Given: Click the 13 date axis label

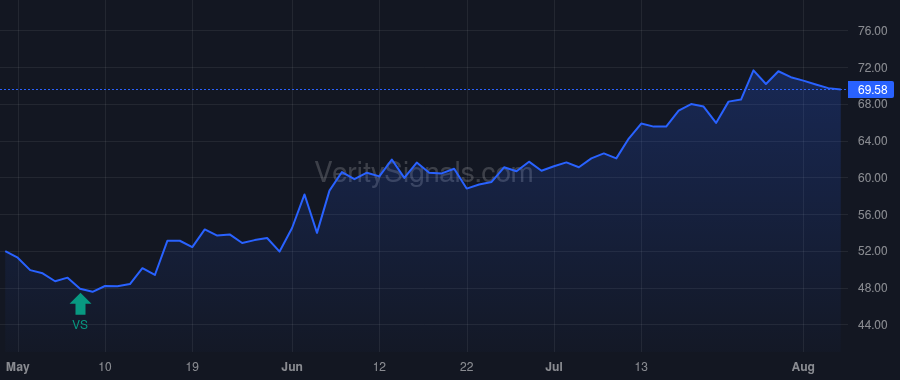Looking at the screenshot, I should coord(641,367).
